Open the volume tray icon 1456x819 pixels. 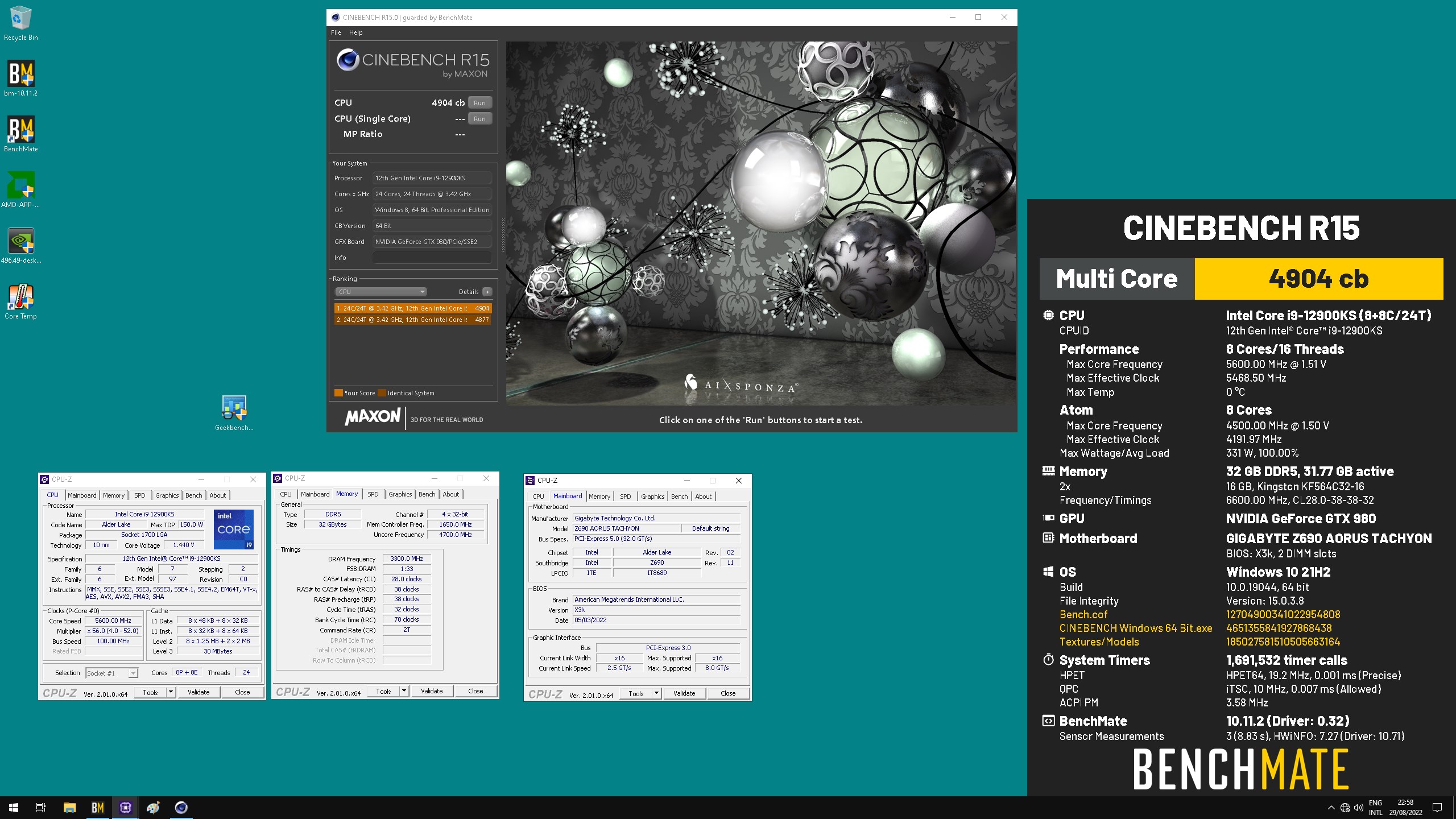click(x=1359, y=808)
